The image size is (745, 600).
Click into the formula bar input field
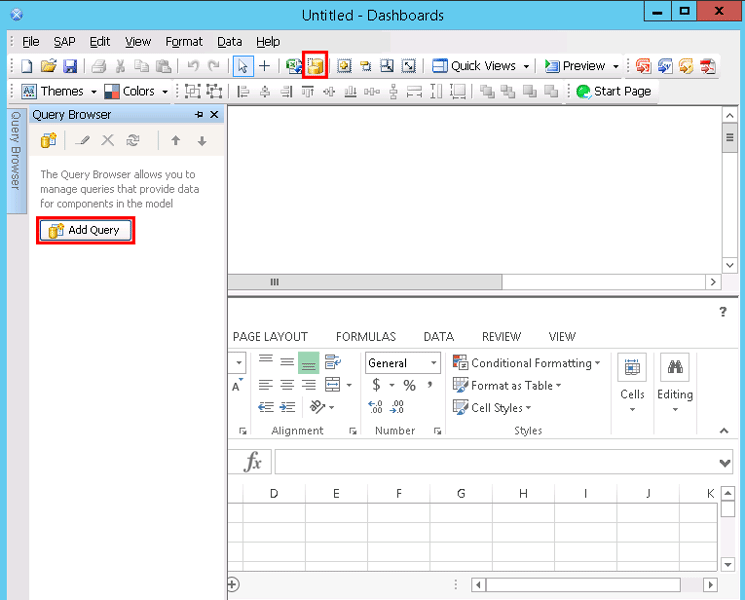(495, 462)
